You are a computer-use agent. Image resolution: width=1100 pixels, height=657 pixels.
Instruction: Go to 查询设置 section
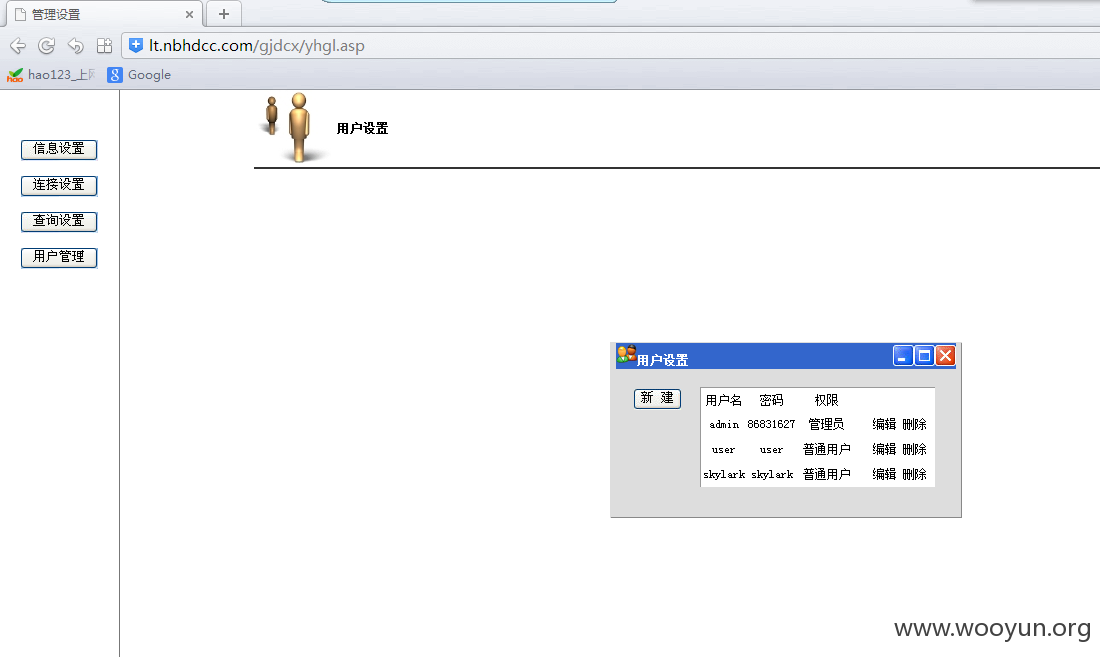pyautogui.click(x=59, y=222)
